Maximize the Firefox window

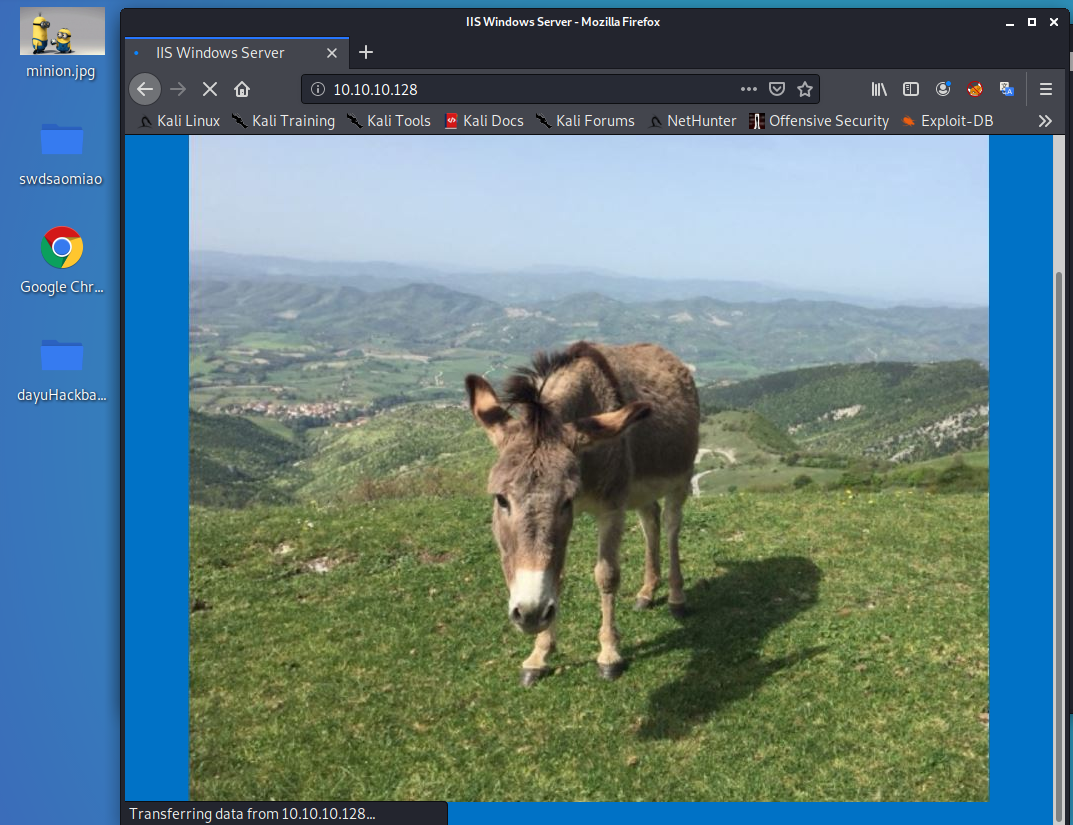click(1032, 23)
